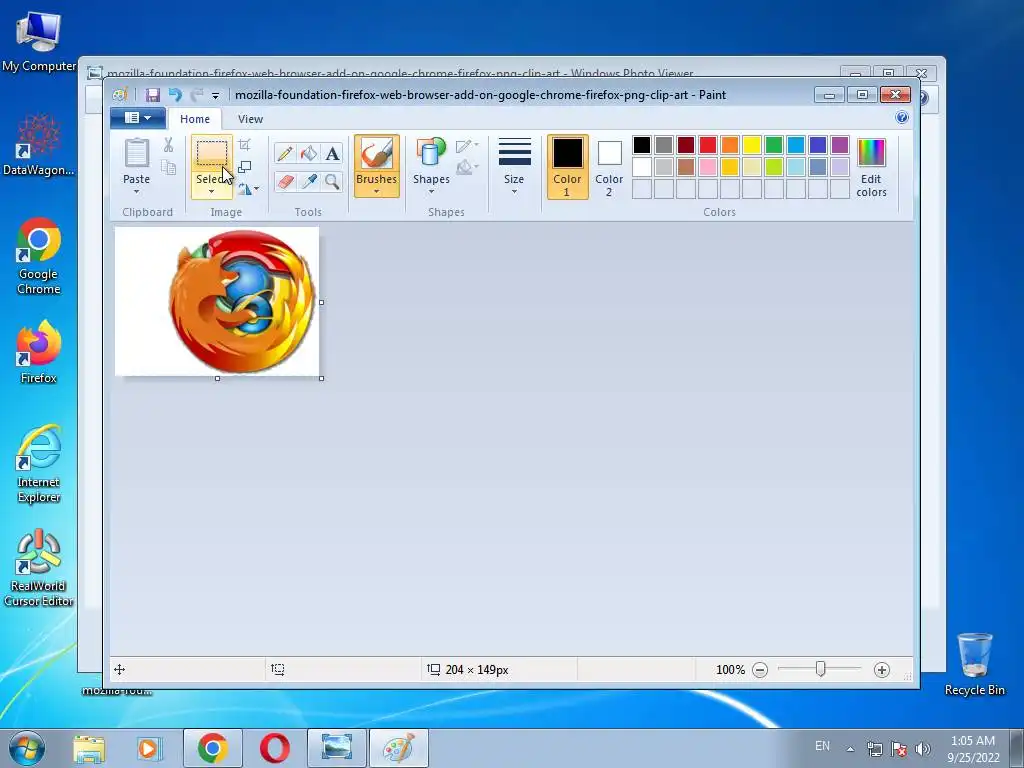Click the Copy icon in Clipboard group
Image resolution: width=1024 pixels, height=768 pixels.
pos(168,167)
